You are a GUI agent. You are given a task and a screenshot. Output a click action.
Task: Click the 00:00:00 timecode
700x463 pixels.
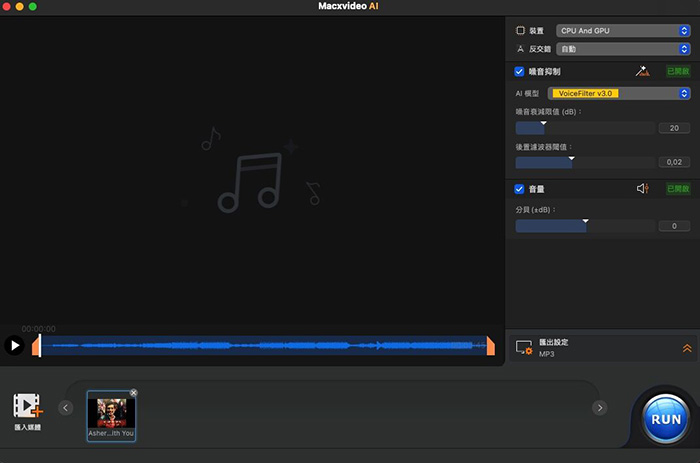click(39, 329)
